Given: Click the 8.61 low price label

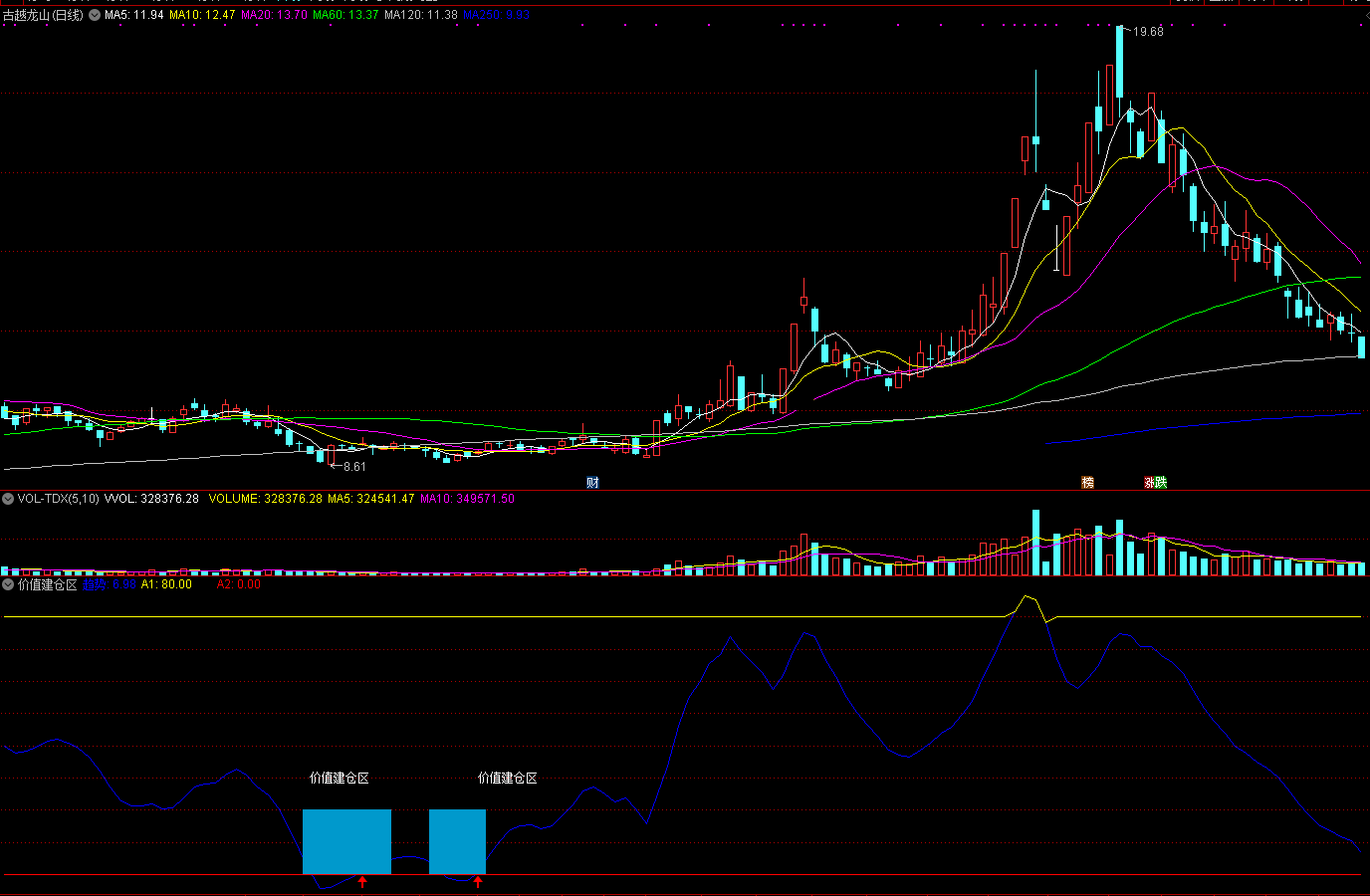Looking at the screenshot, I should (354, 467).
